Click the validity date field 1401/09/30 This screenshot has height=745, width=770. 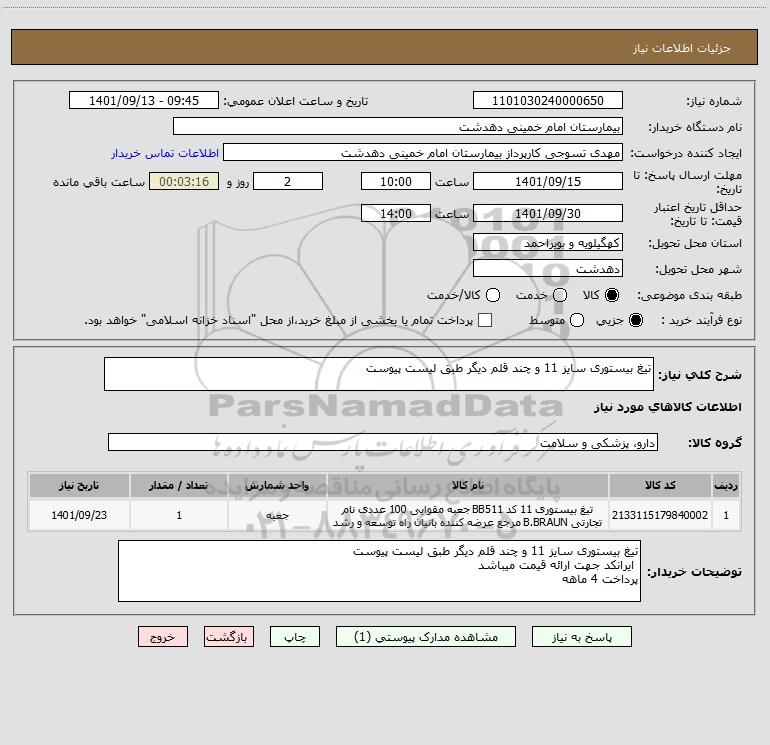(548, 213)
